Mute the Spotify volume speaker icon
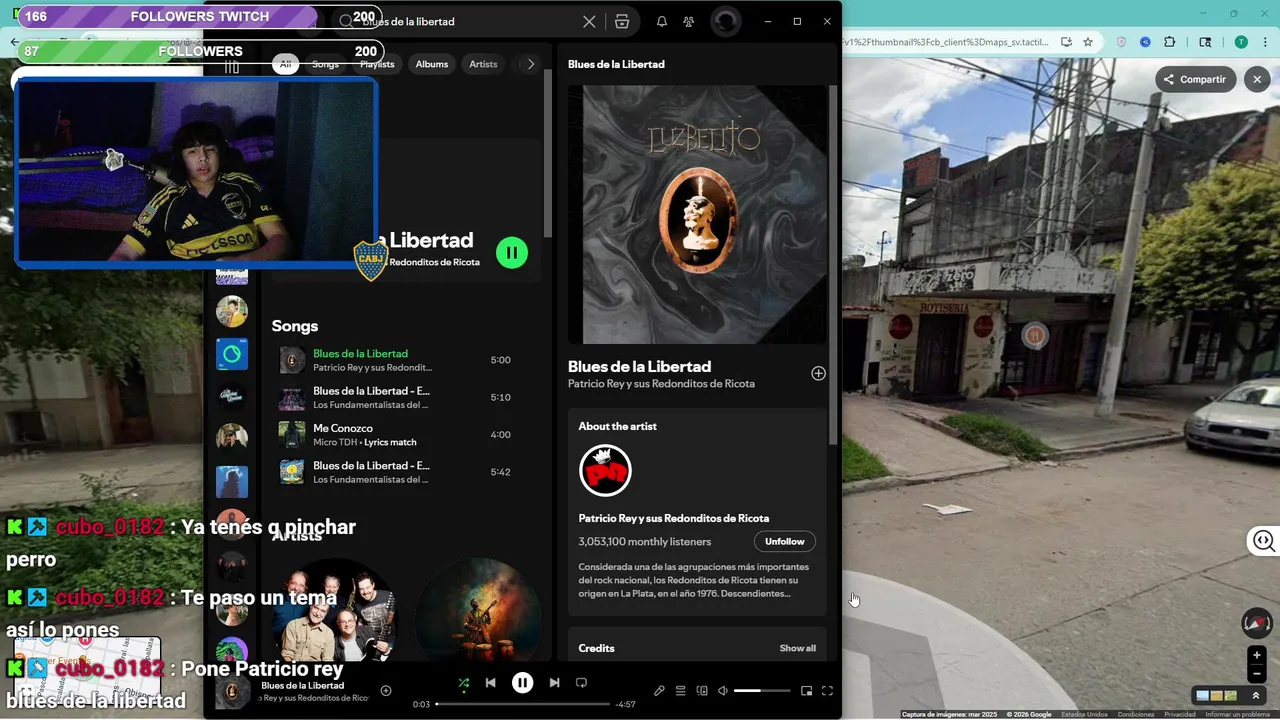The image size is (1280, 720). pyautogui.click(x=723, y=691)
